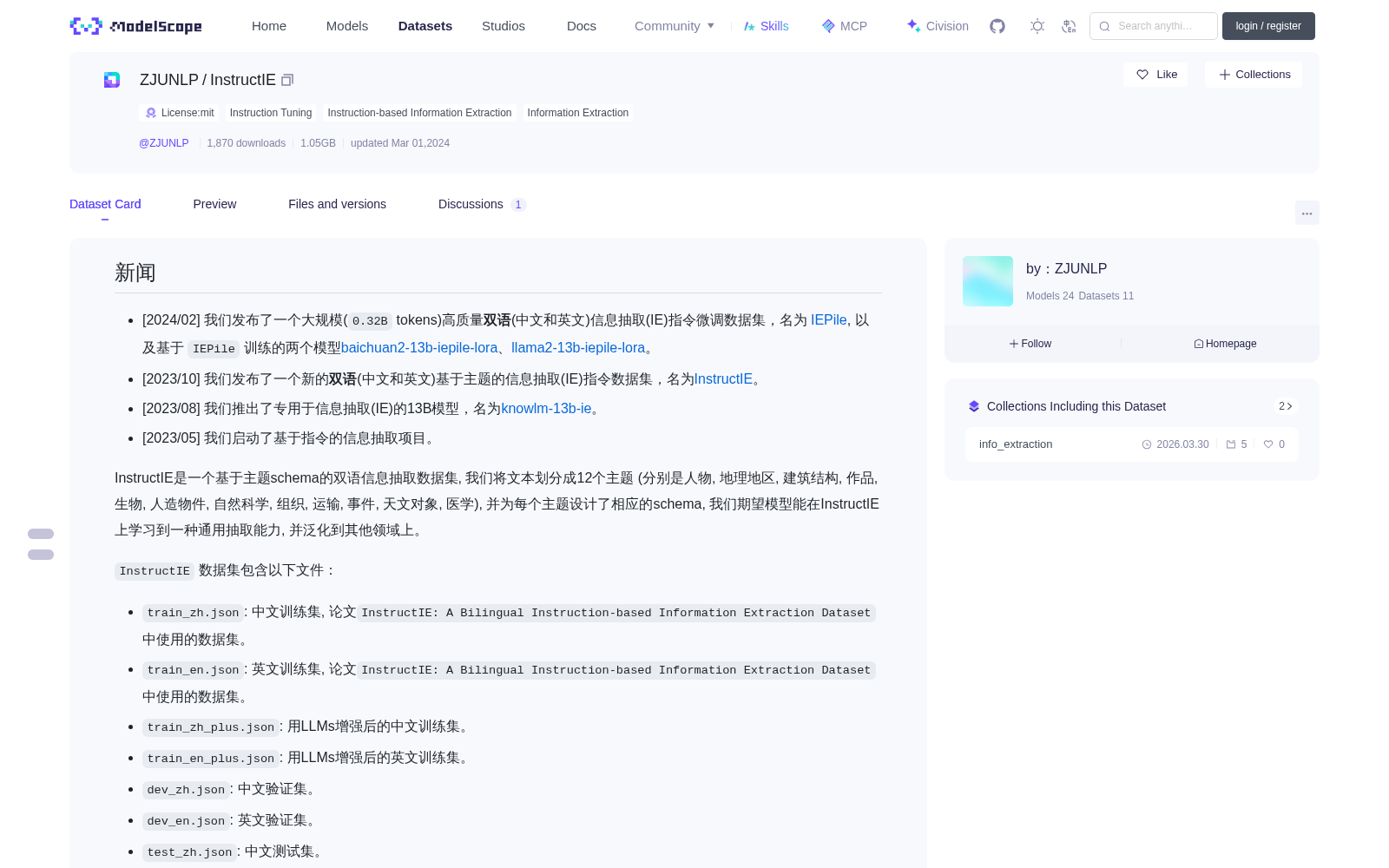Click the 'by：ZJUNLP' author name
1389x868 pixels.
click(1066, 269)
